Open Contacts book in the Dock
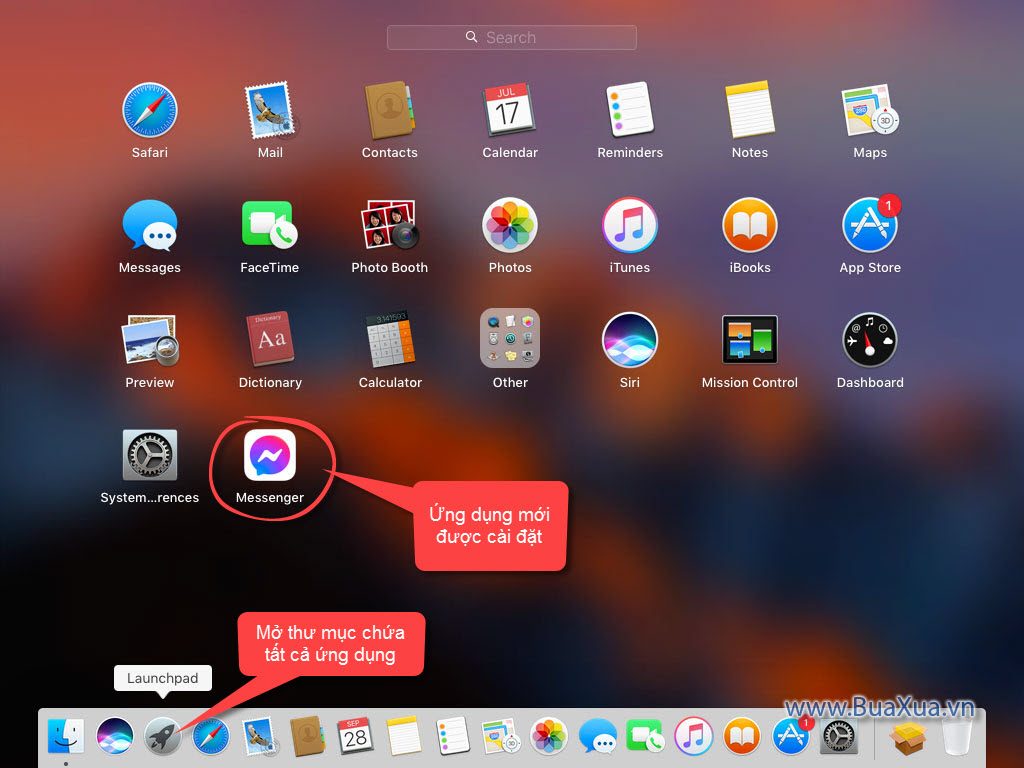This screenshot has width=1024, height=768. pos(308,736)
